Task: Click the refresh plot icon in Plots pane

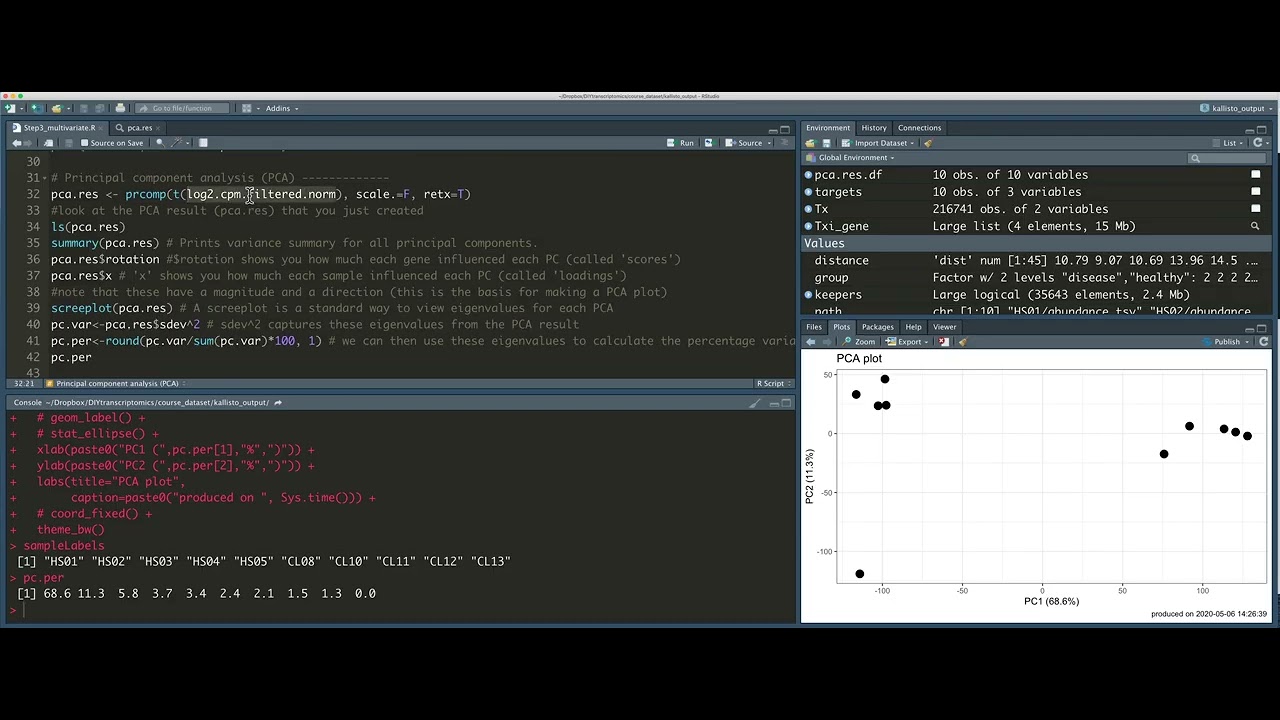Action: pos(1264,342)
